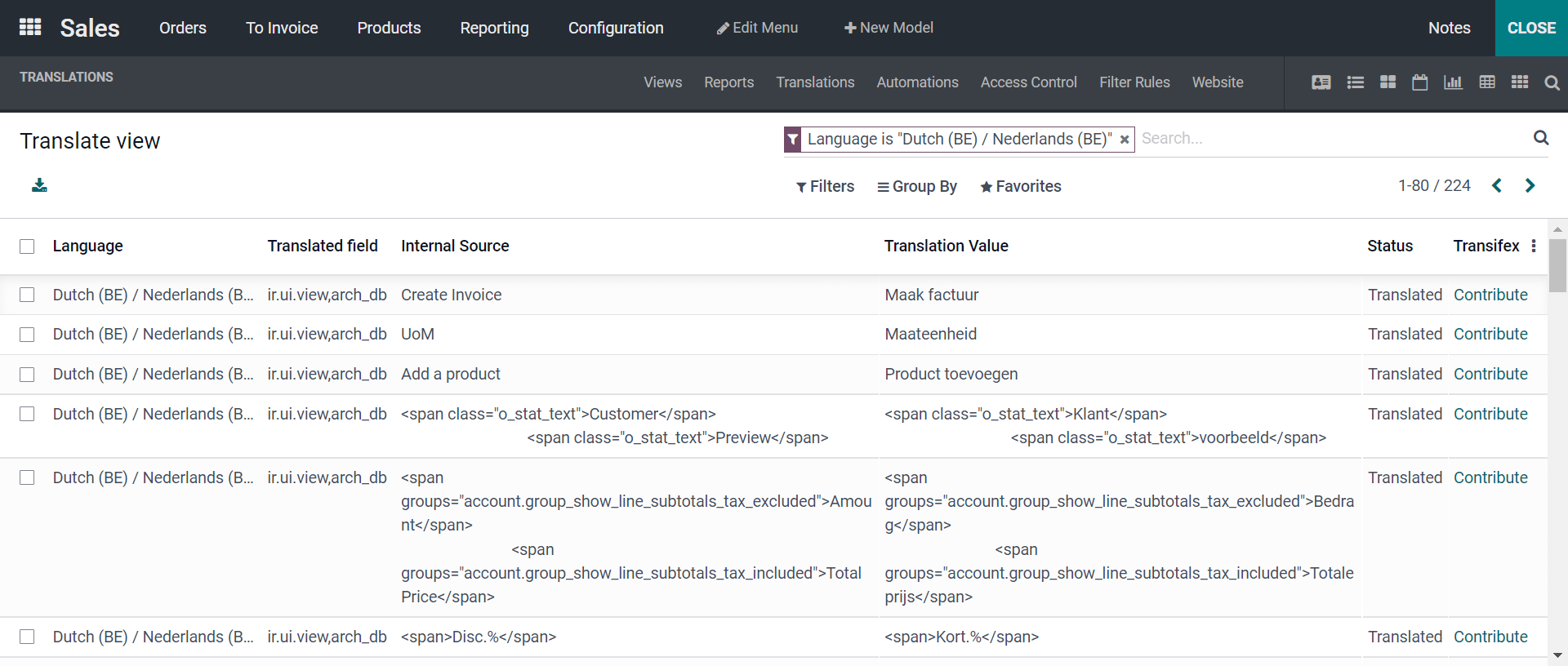Open the Website tab
1568x666 pixels.
(x=1218, y=82)
